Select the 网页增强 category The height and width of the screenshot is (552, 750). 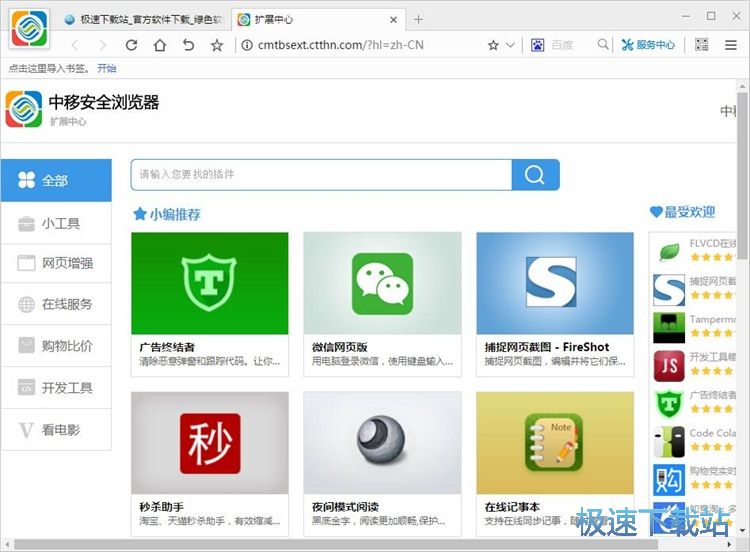[56, 264]
